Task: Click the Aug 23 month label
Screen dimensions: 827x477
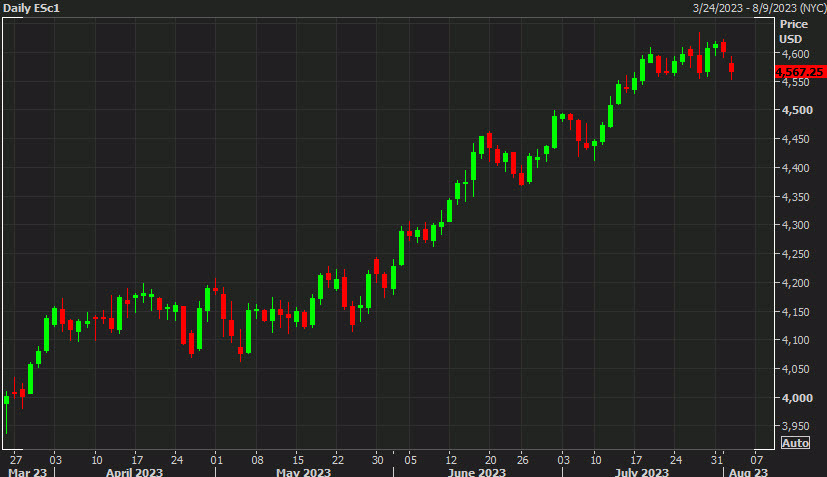Action: pyautogui.click(x=748, y=472)
